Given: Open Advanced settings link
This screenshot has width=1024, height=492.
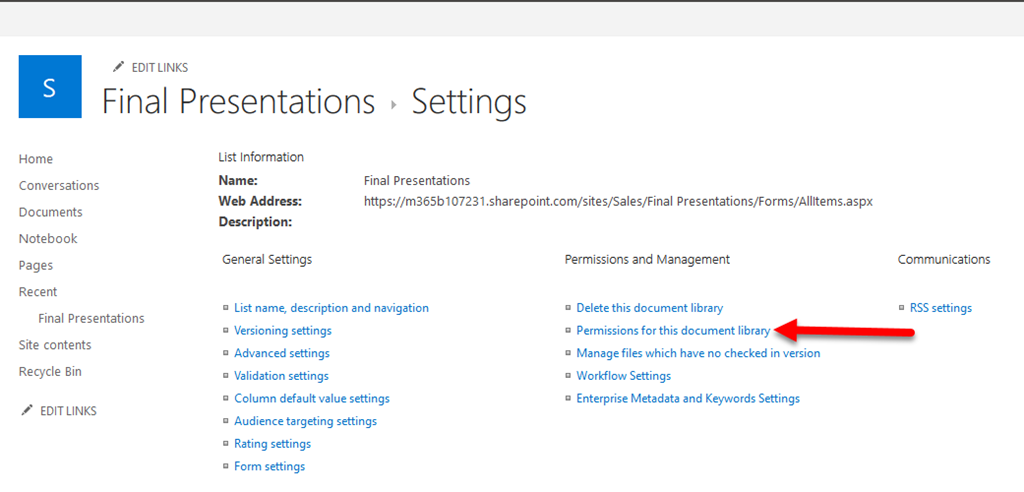Looking at the screenshot, I should 282,353.
